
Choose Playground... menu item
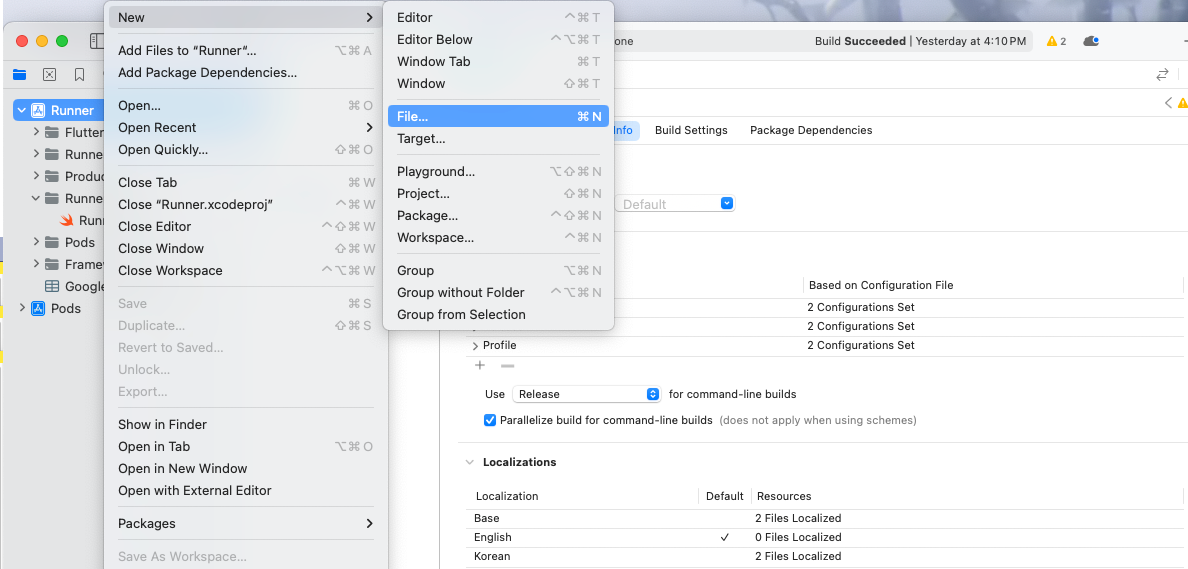coord(499,172)
